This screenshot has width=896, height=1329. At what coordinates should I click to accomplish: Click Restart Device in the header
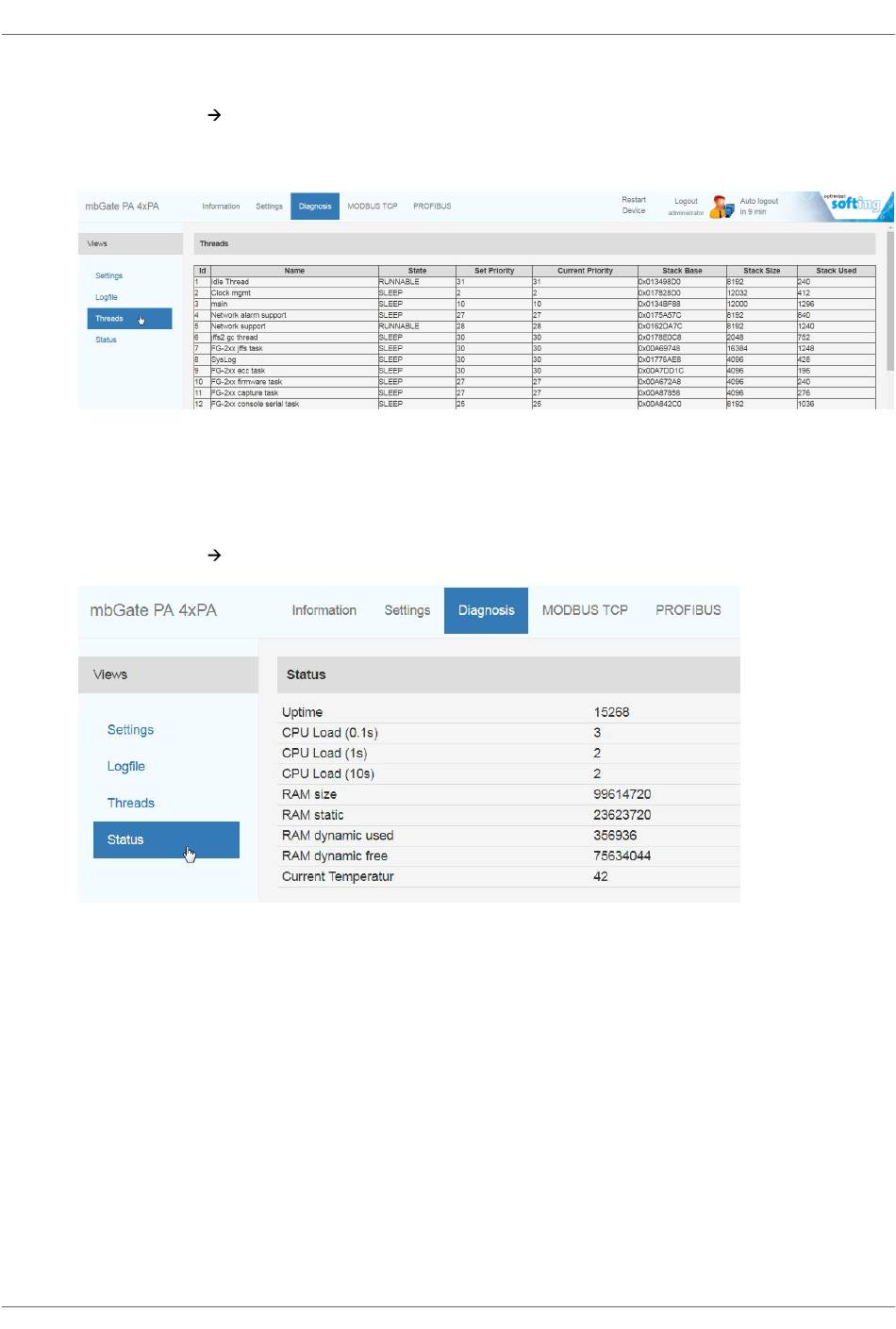(x=634, y=206)
